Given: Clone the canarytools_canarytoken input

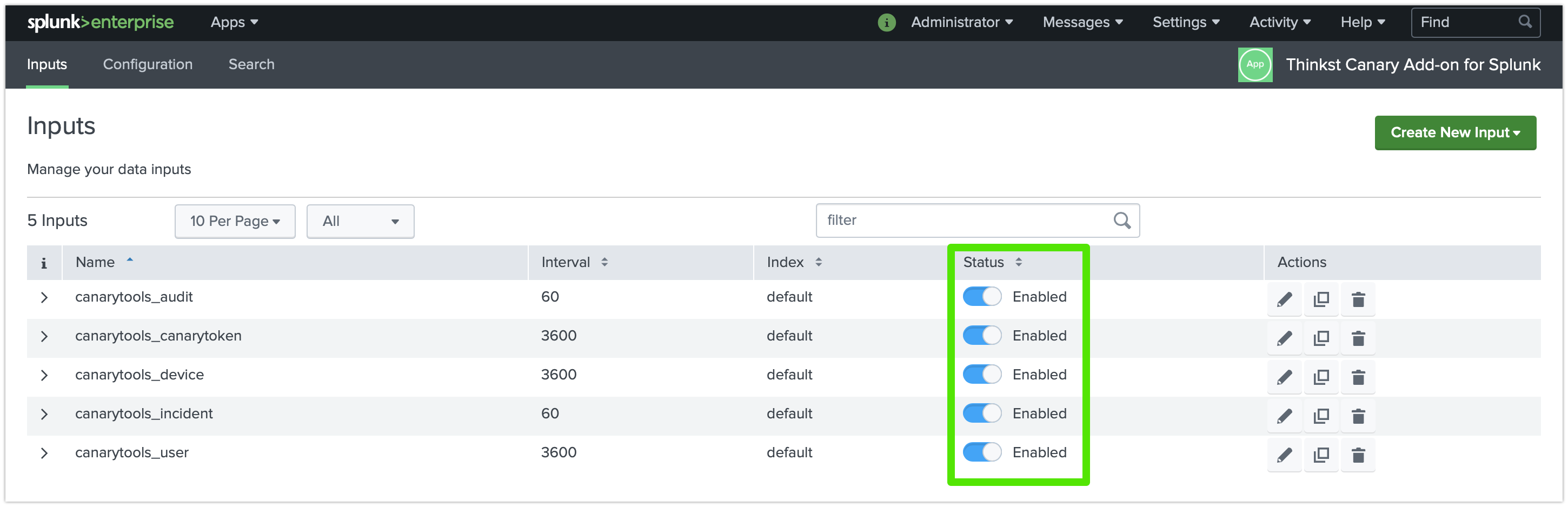Looking at the screenshot, I should [1321, 338].
